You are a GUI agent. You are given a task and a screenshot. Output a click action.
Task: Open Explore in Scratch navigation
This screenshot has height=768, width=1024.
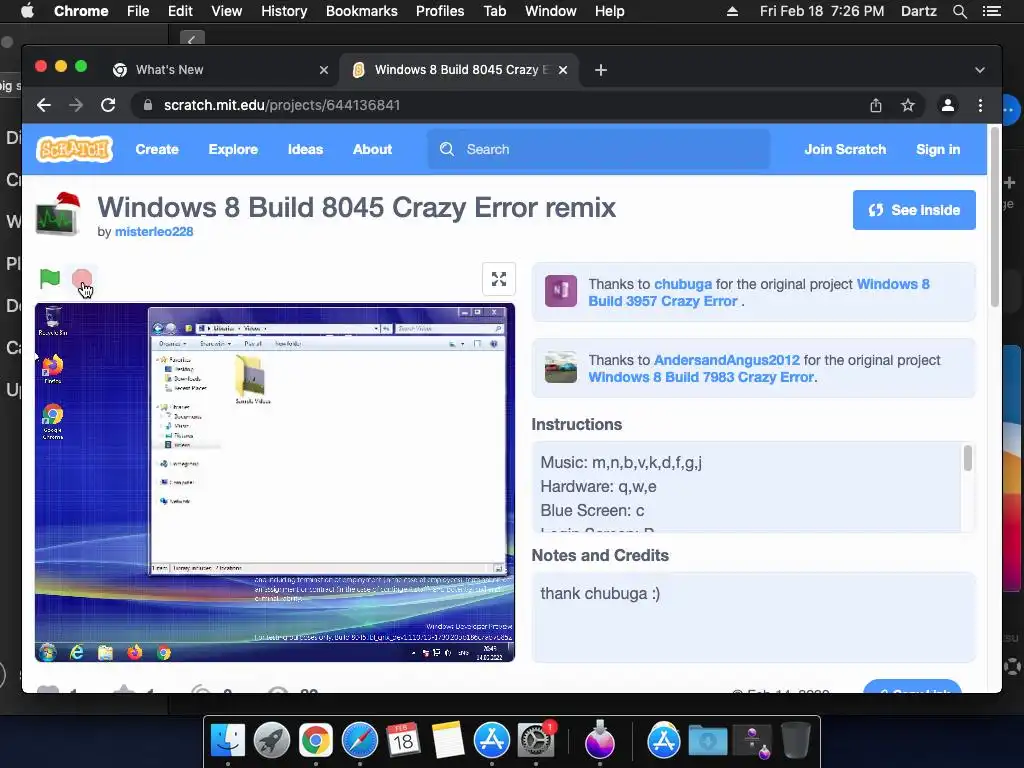click(x=233, y=150)
